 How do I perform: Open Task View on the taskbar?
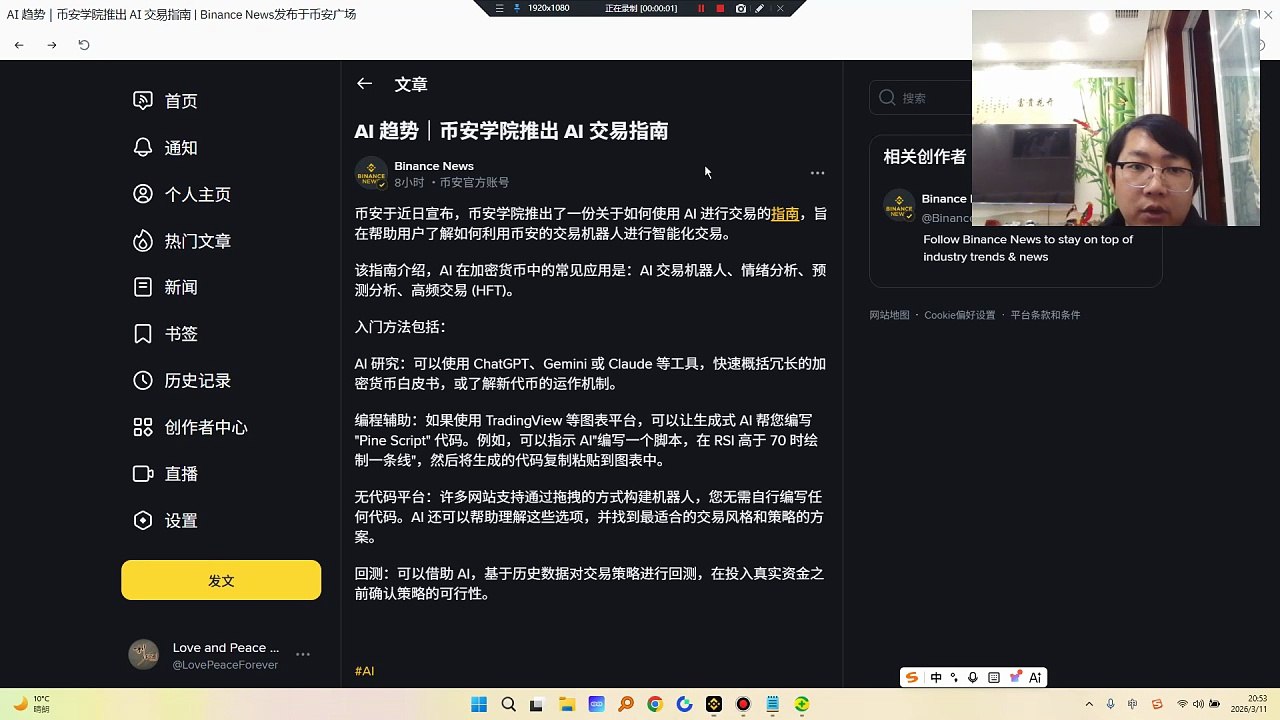coord(537,705)
